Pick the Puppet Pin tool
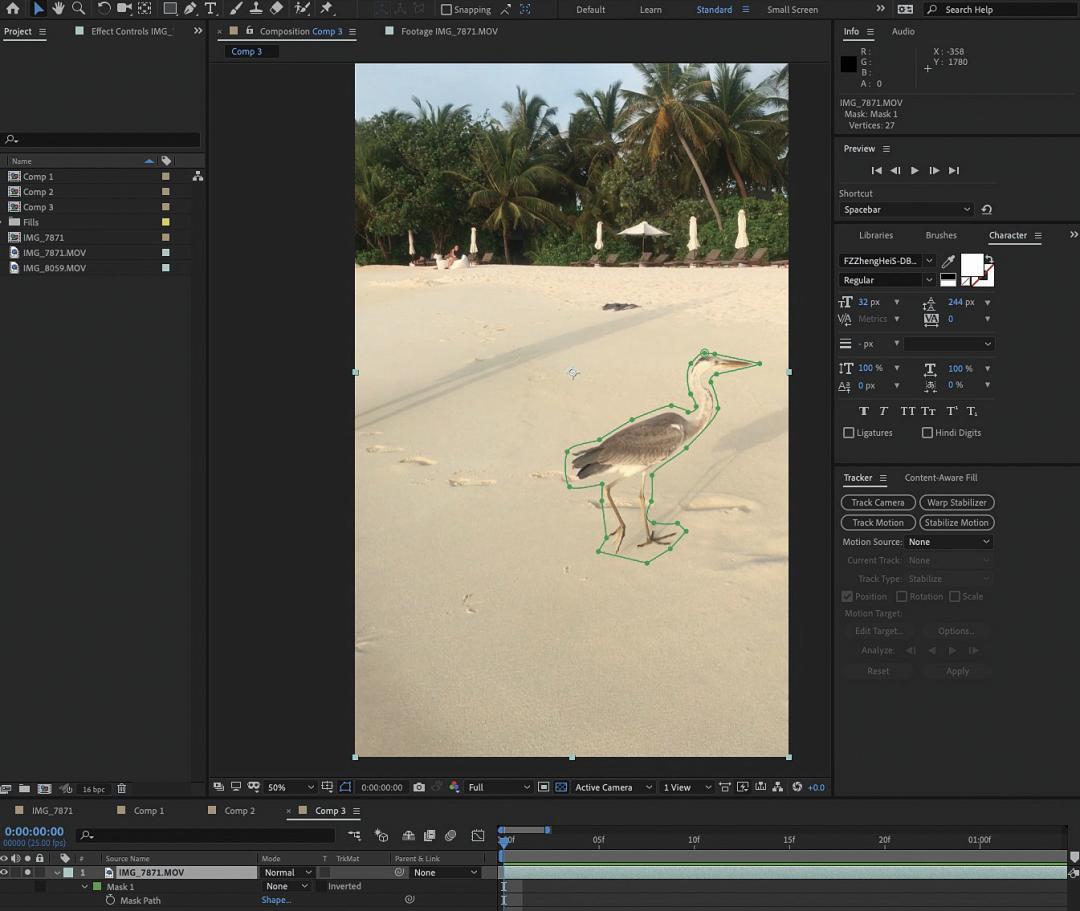Viewport: 1080px width, 911px height. coord(326,9)
